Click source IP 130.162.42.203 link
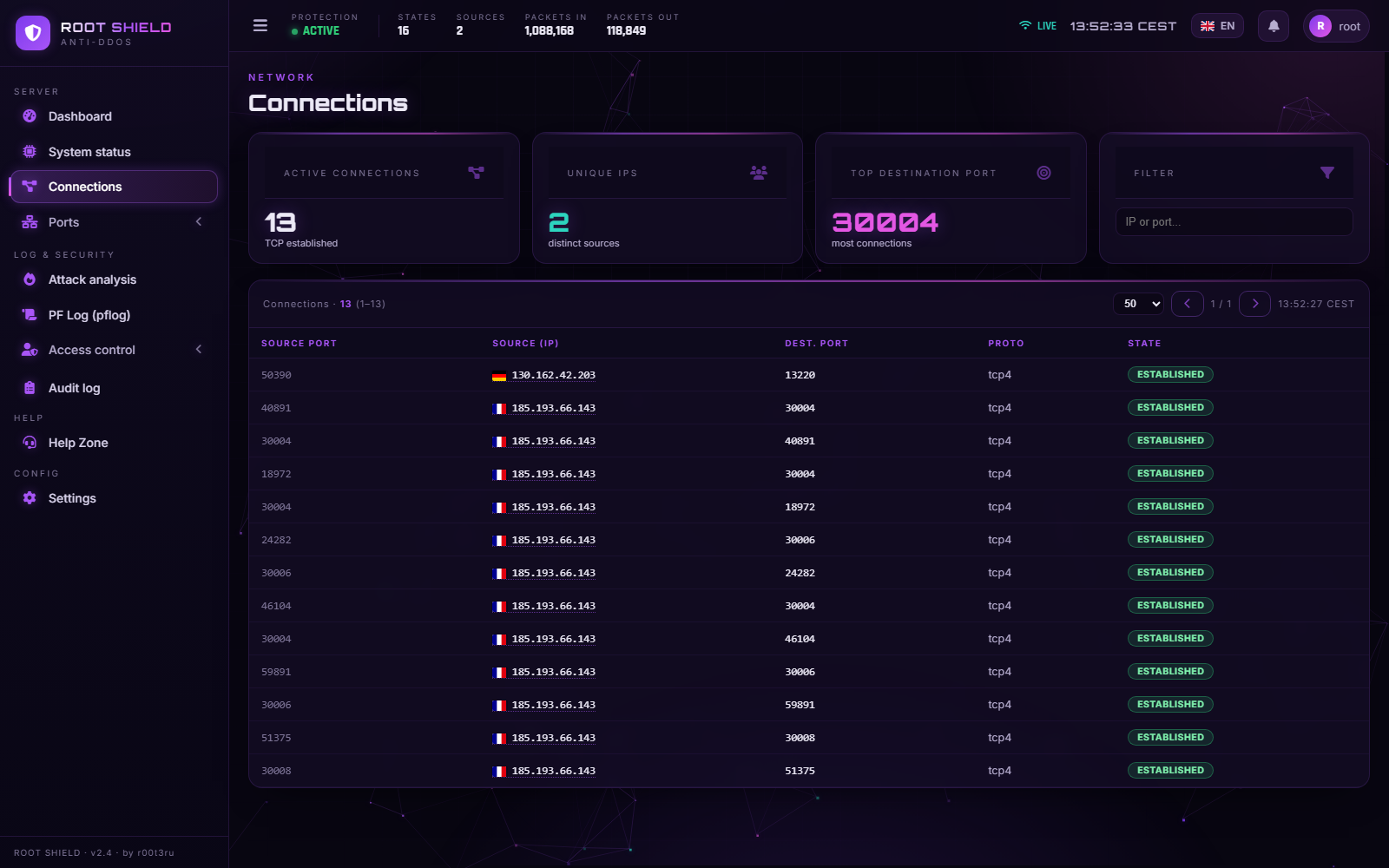Image resolution: width=1389 pixels, height=868 pixels. click(553, 375)
